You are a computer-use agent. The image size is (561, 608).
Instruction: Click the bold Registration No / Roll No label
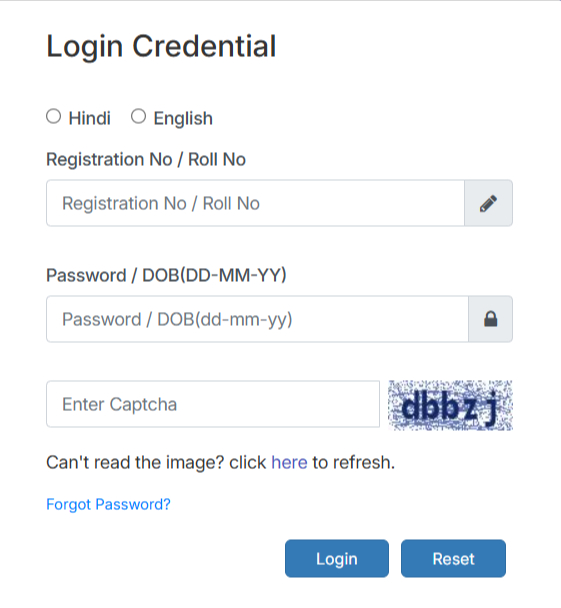click(146, 159)
